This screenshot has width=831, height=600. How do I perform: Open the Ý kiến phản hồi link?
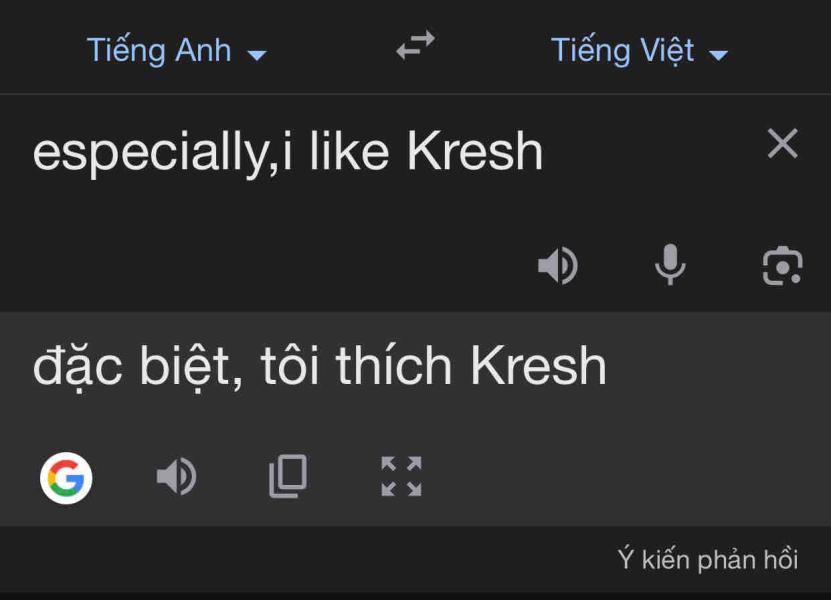click(x=707, y=560)
